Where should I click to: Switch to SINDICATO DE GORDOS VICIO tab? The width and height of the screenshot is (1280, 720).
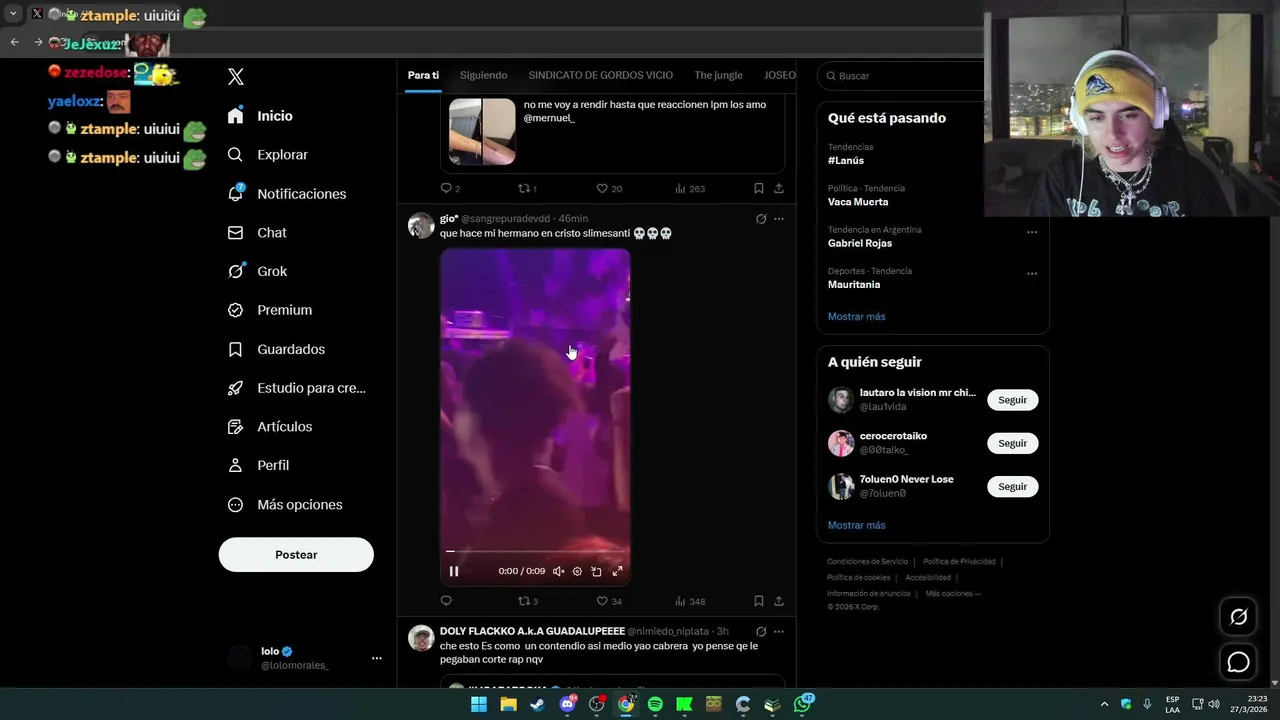click(x=601, y=75)
